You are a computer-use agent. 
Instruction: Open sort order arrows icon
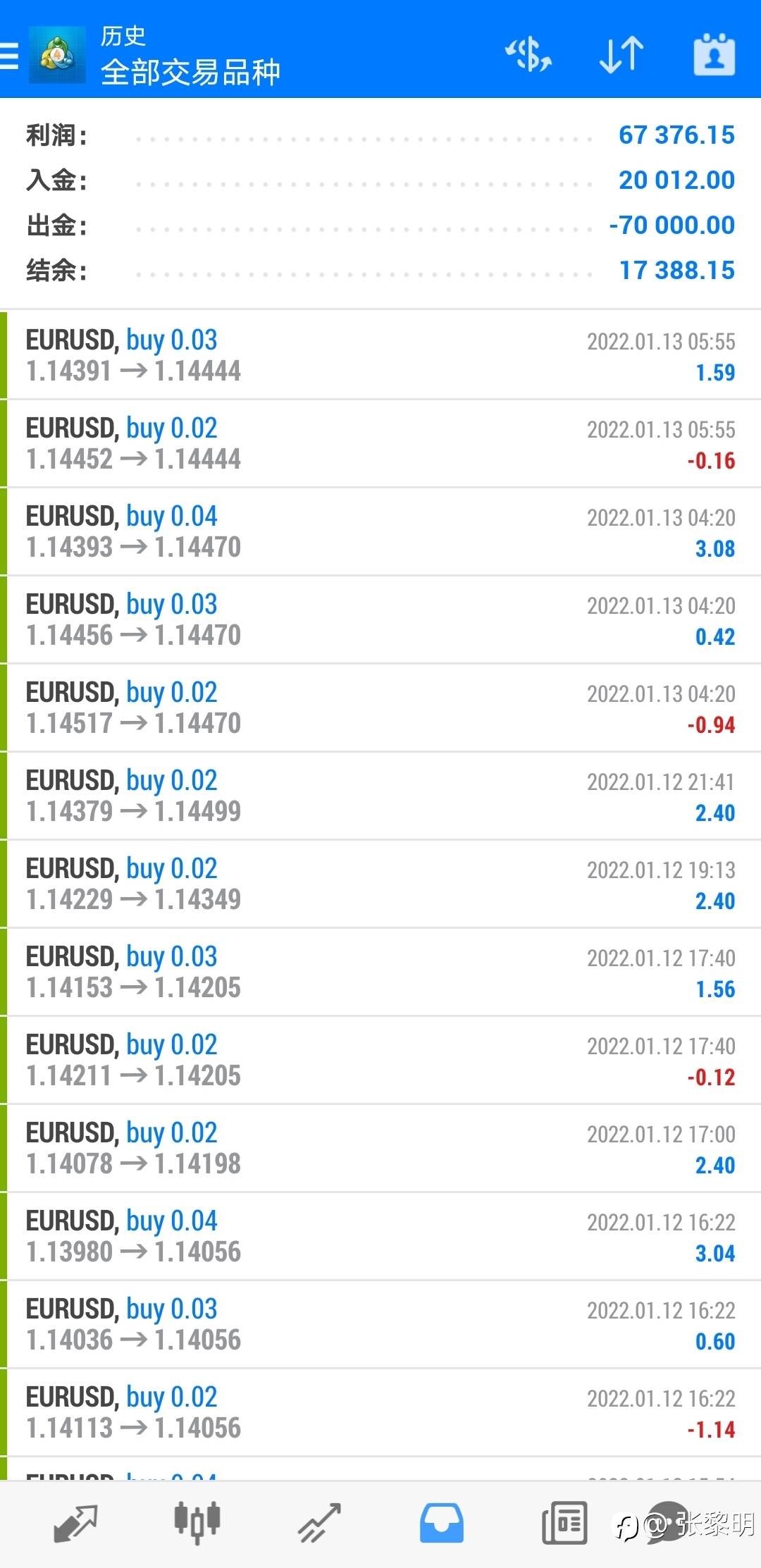pos(621,55)
